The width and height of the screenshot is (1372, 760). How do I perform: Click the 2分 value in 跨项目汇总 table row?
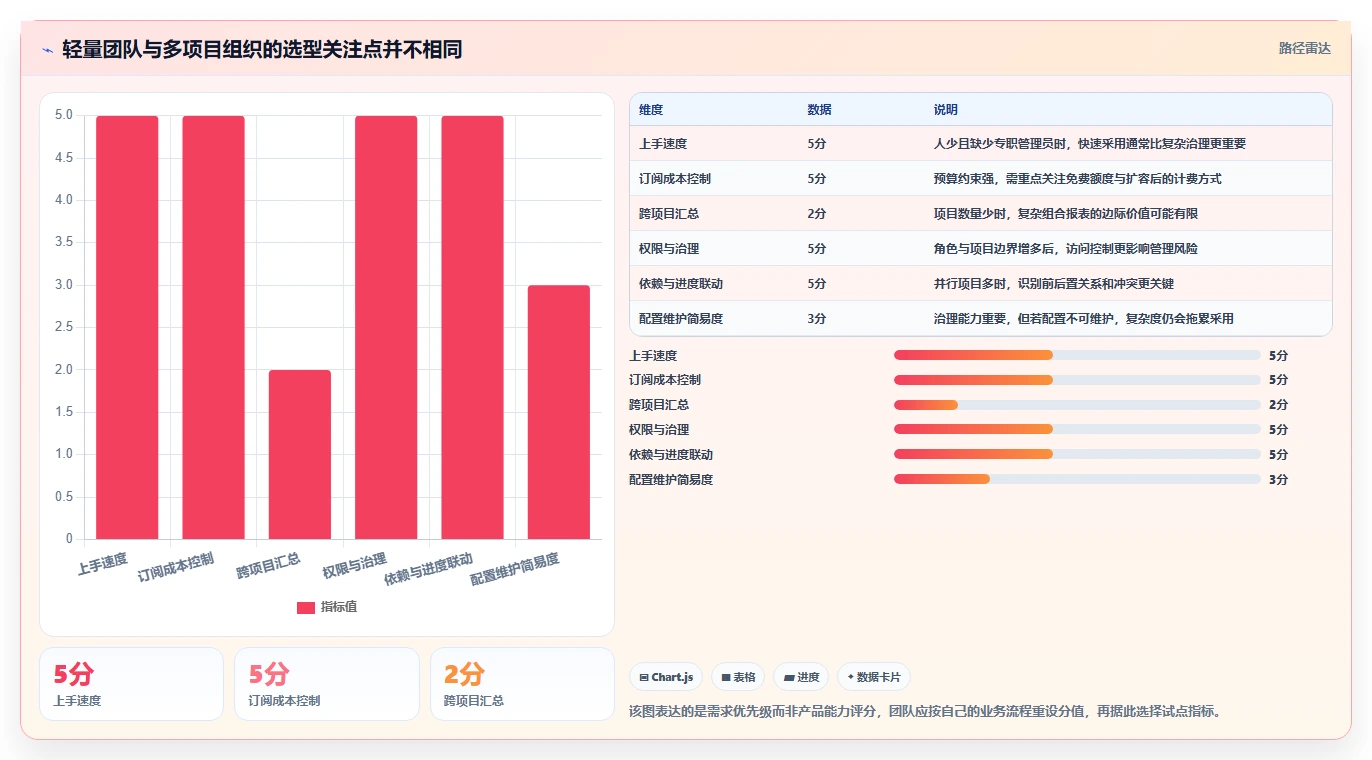pos(817,213)
